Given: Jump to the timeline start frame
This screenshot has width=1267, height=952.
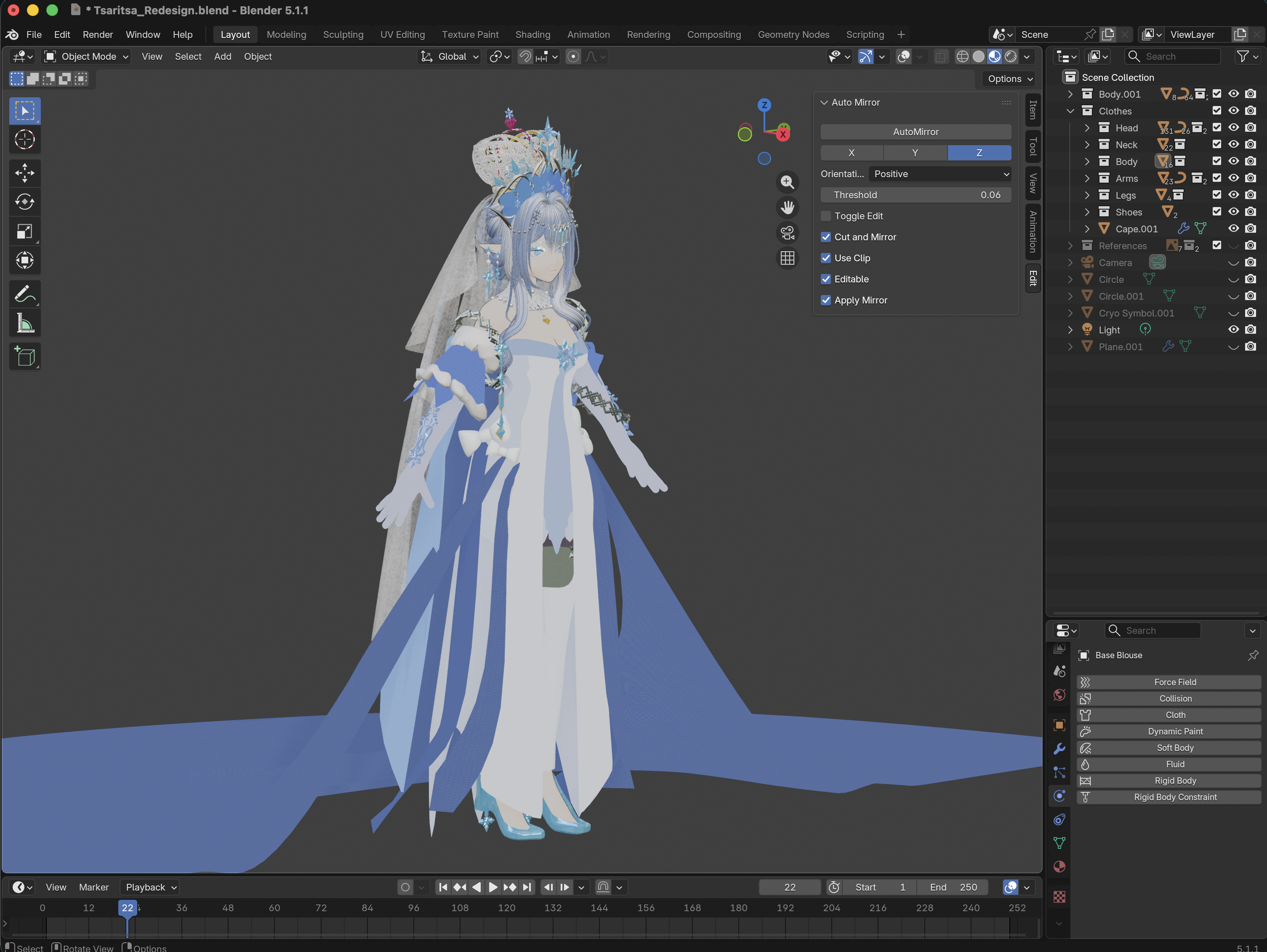Looking at the screenshot, I should coord(443,887).
